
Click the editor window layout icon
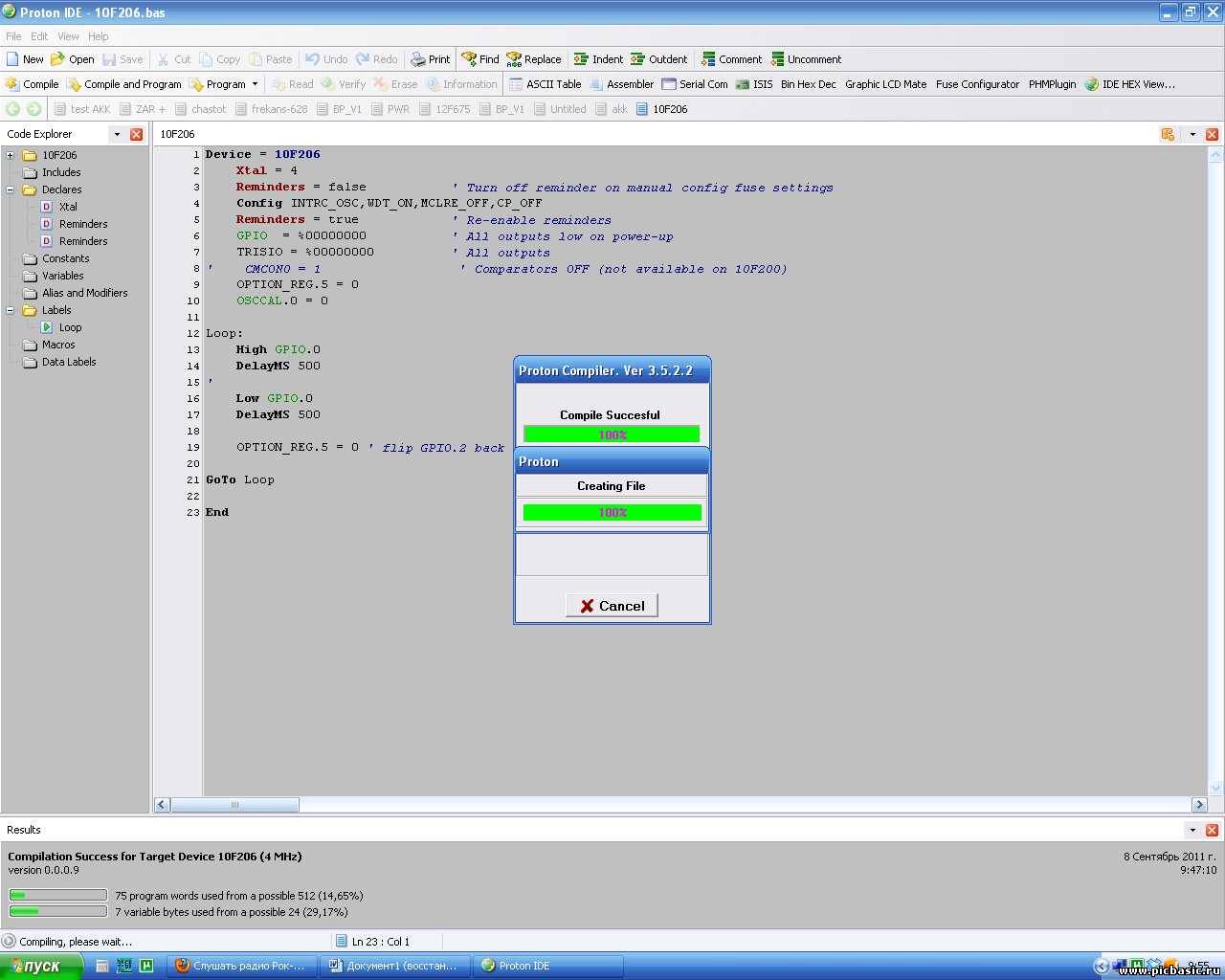(x=1168, y=134)
